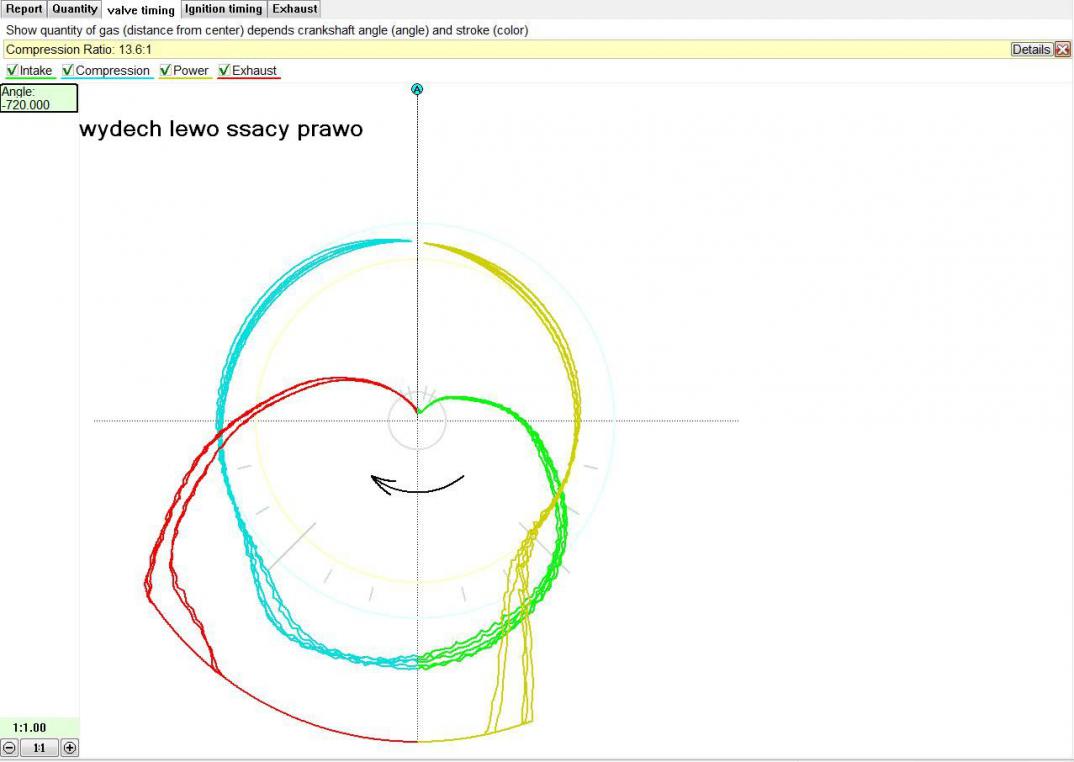Click the black rotation direction arrow

tap(417, 485)
